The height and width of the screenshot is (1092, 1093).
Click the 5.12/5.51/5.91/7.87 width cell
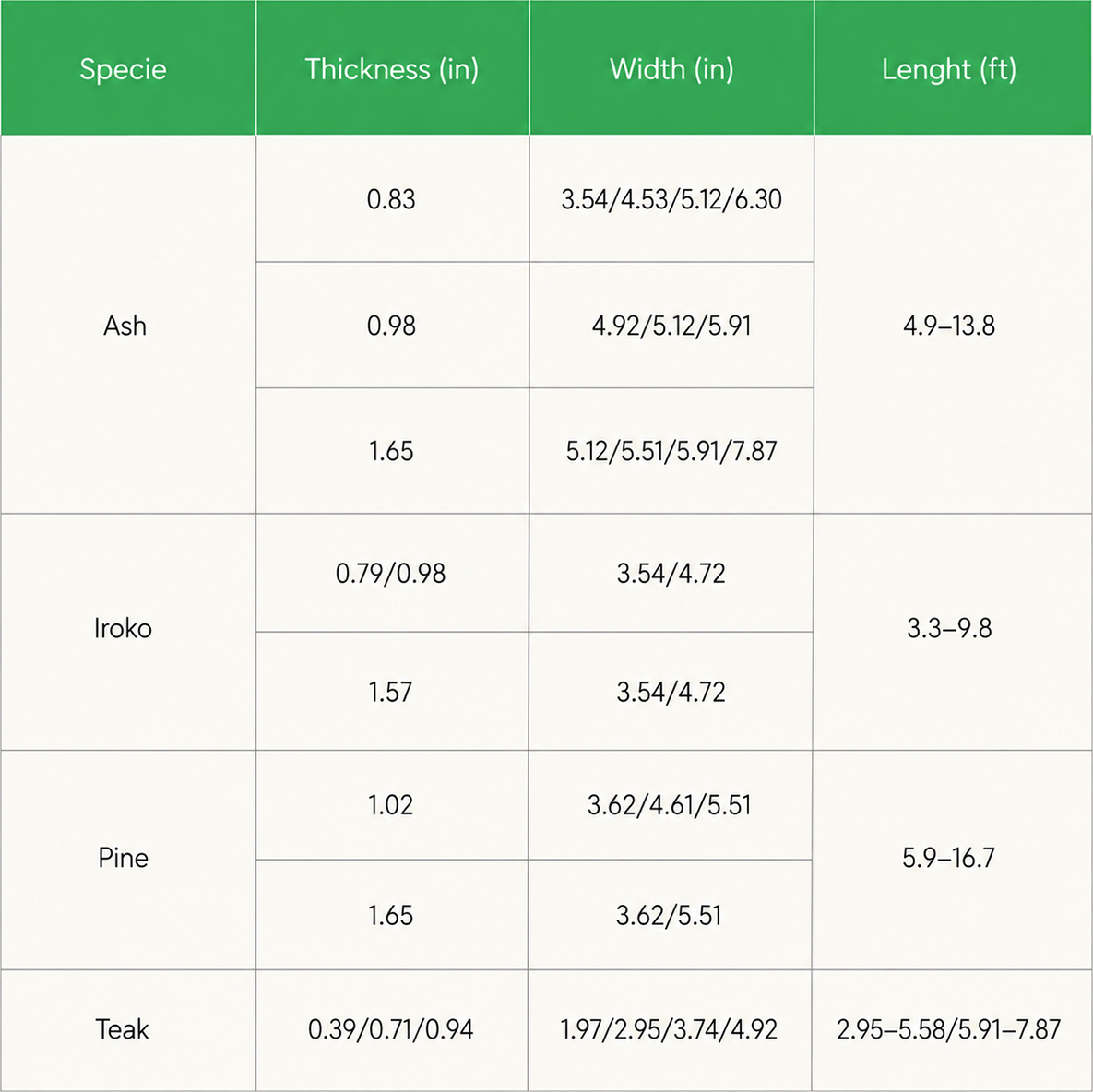671,451
